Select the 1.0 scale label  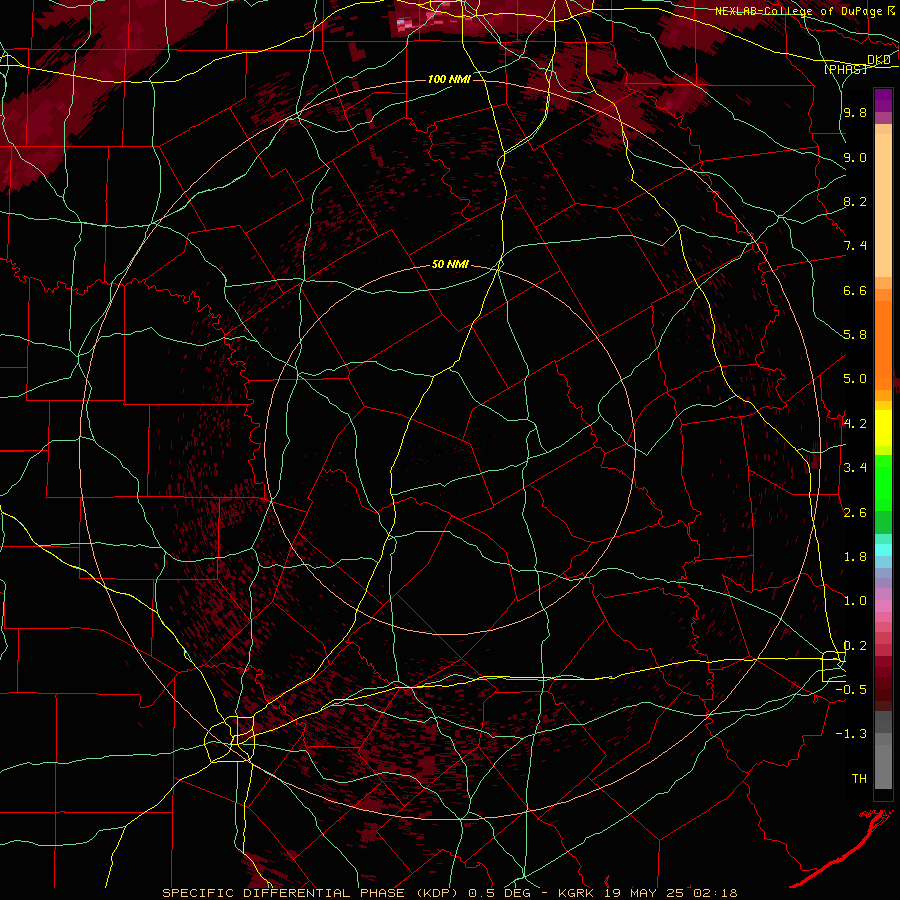pos(855,601)
